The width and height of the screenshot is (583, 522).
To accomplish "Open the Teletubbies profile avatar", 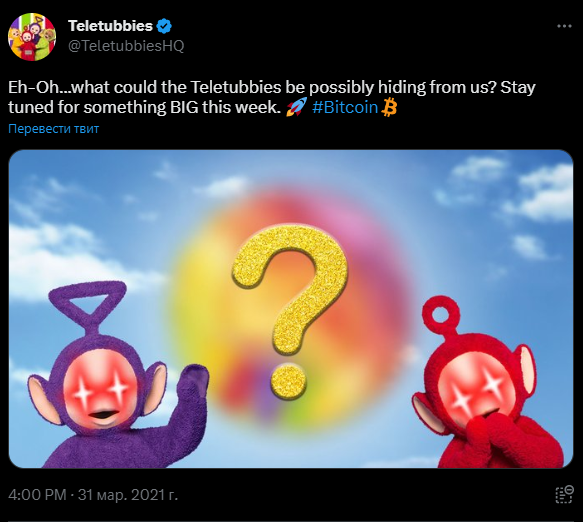I will click(32, 36).
